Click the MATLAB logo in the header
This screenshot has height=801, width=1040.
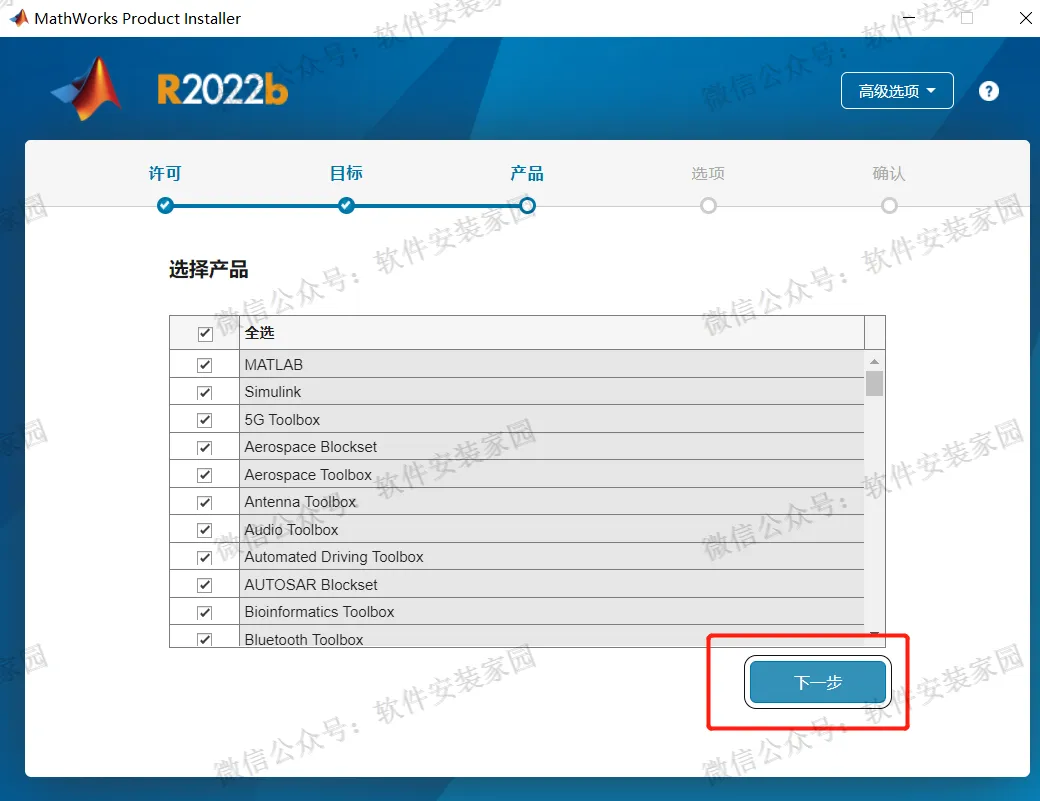pos(87,89)
